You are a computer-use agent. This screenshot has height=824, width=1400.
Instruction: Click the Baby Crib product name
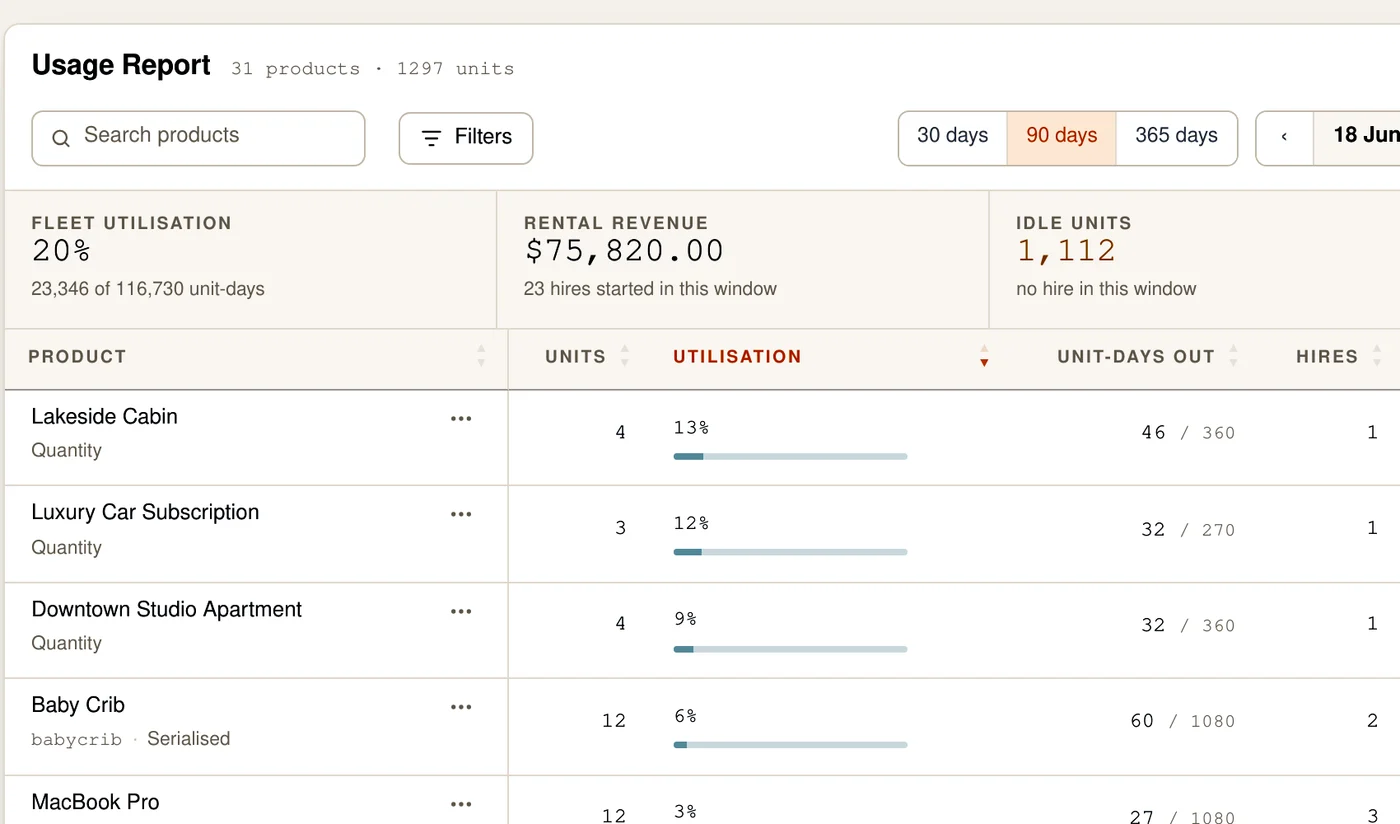click(x=78, y=705)
